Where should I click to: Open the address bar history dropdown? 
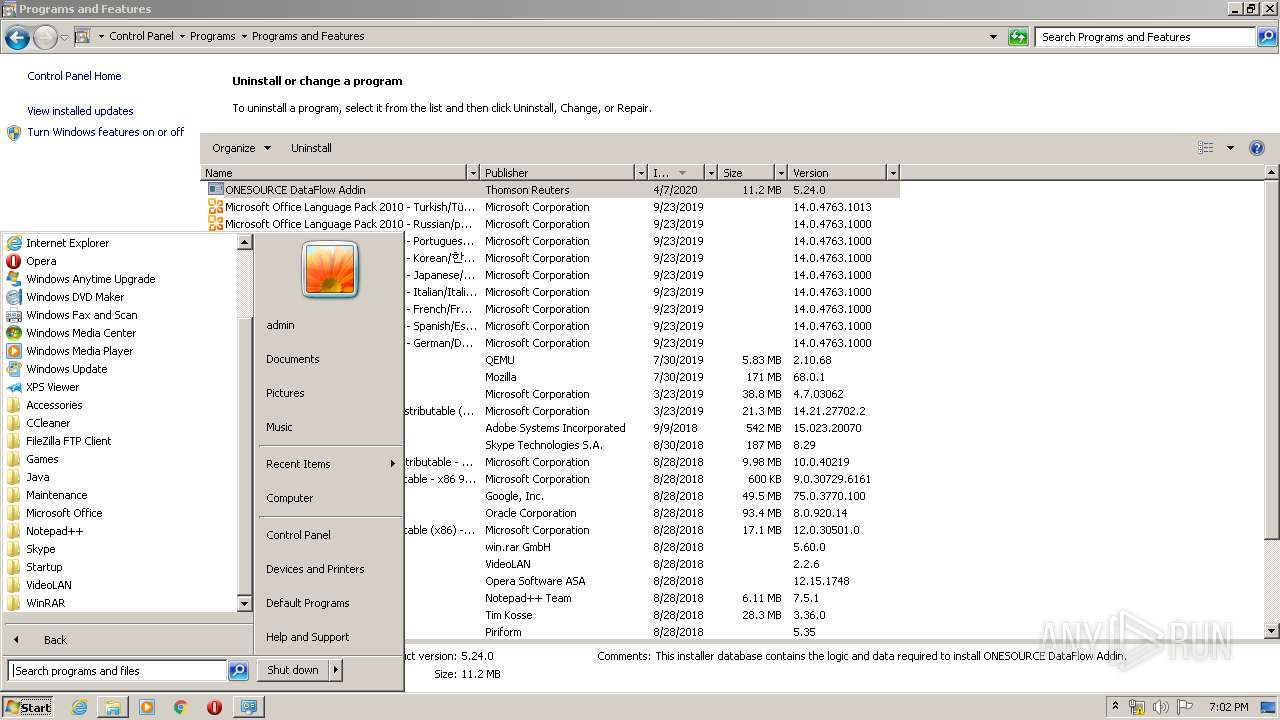(993, 37)
